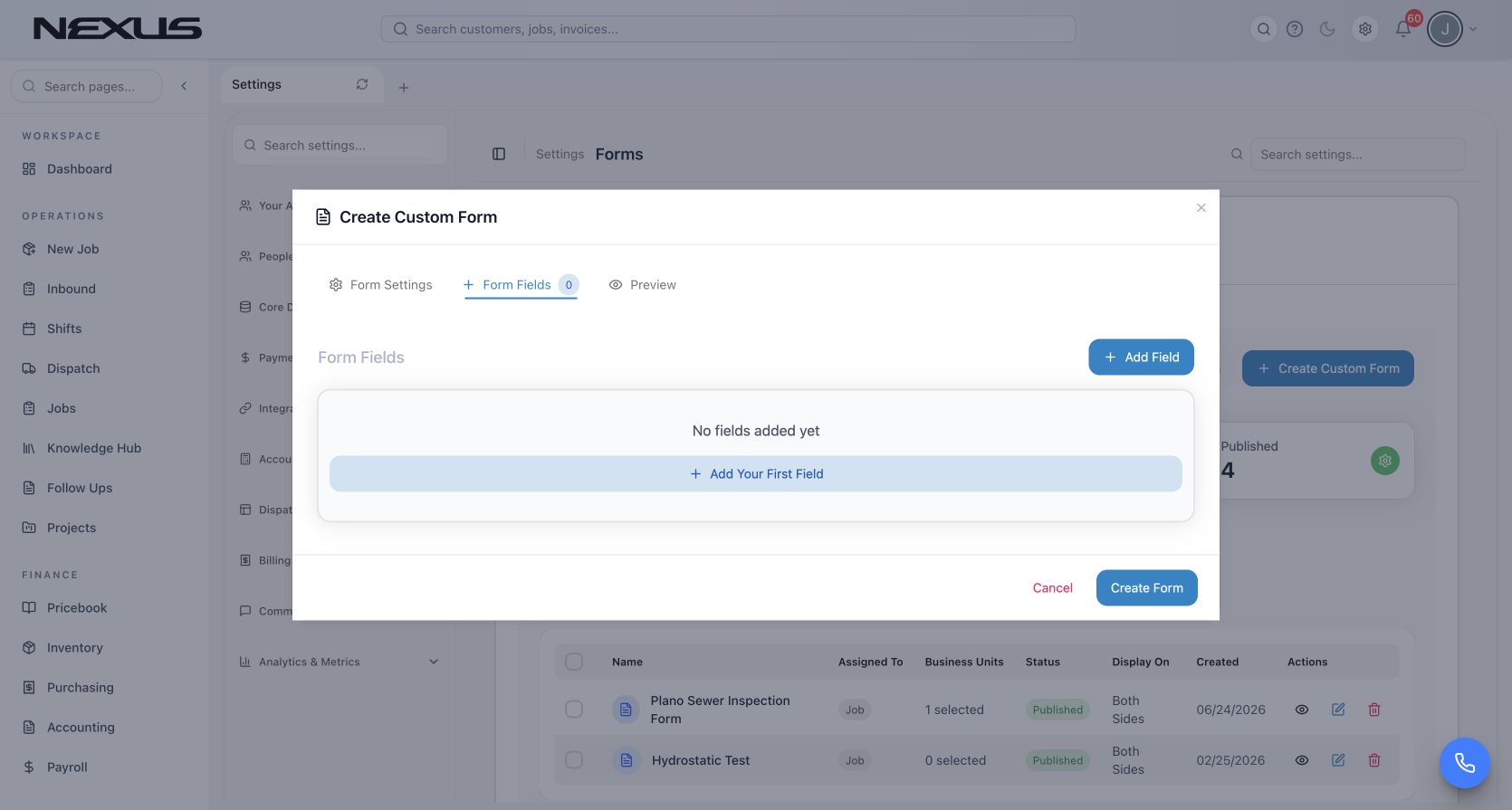The image size is (1512, 810).
Task: Navigate to Payroll
Action: click(x=67, y=767)
